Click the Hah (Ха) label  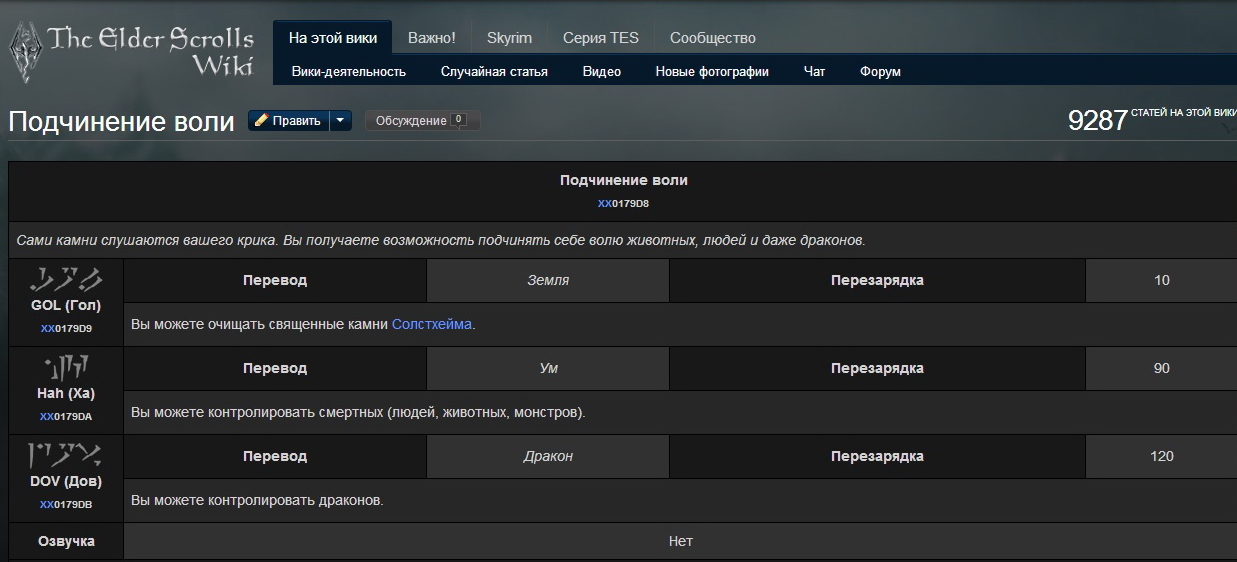coord(66,394)
